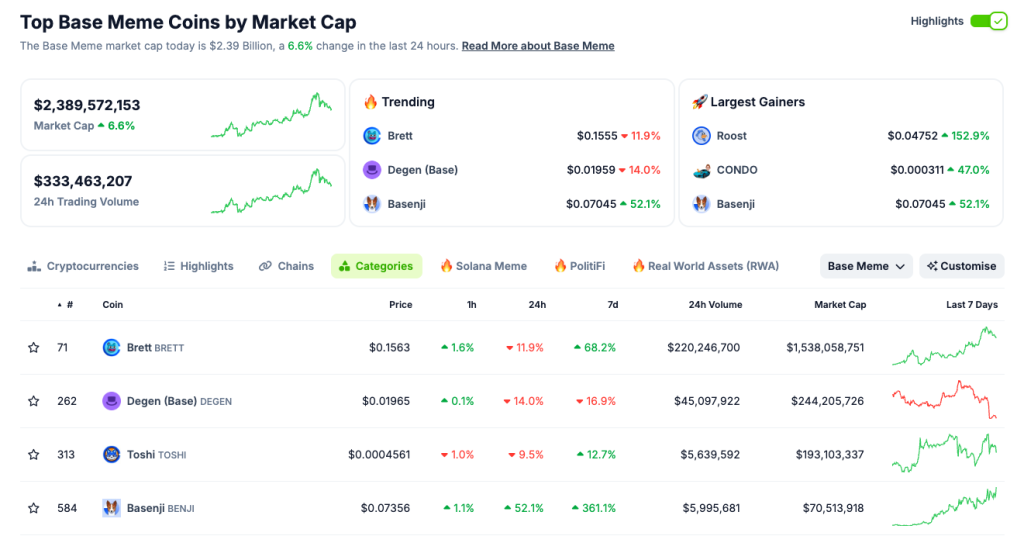Click the Roost coin icon in Largest Gainers
1024x536 pixels.
click(x=701, y=136)
